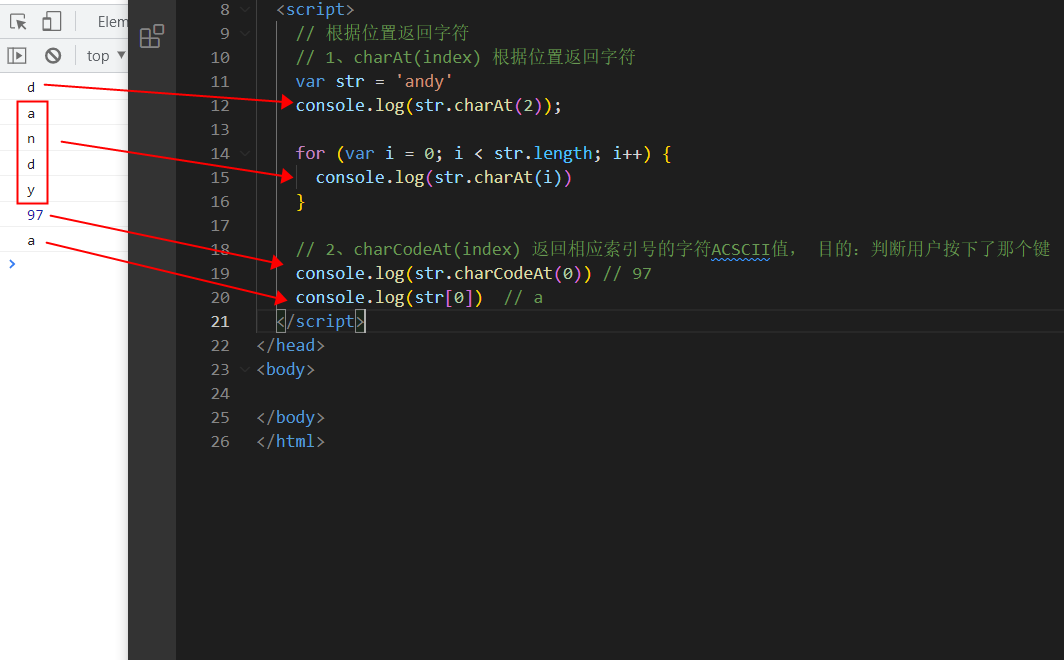This screenshot has height=660, width=1064.
Task: Click the logged value 97 in the console
Action: (x=35, y=214)
